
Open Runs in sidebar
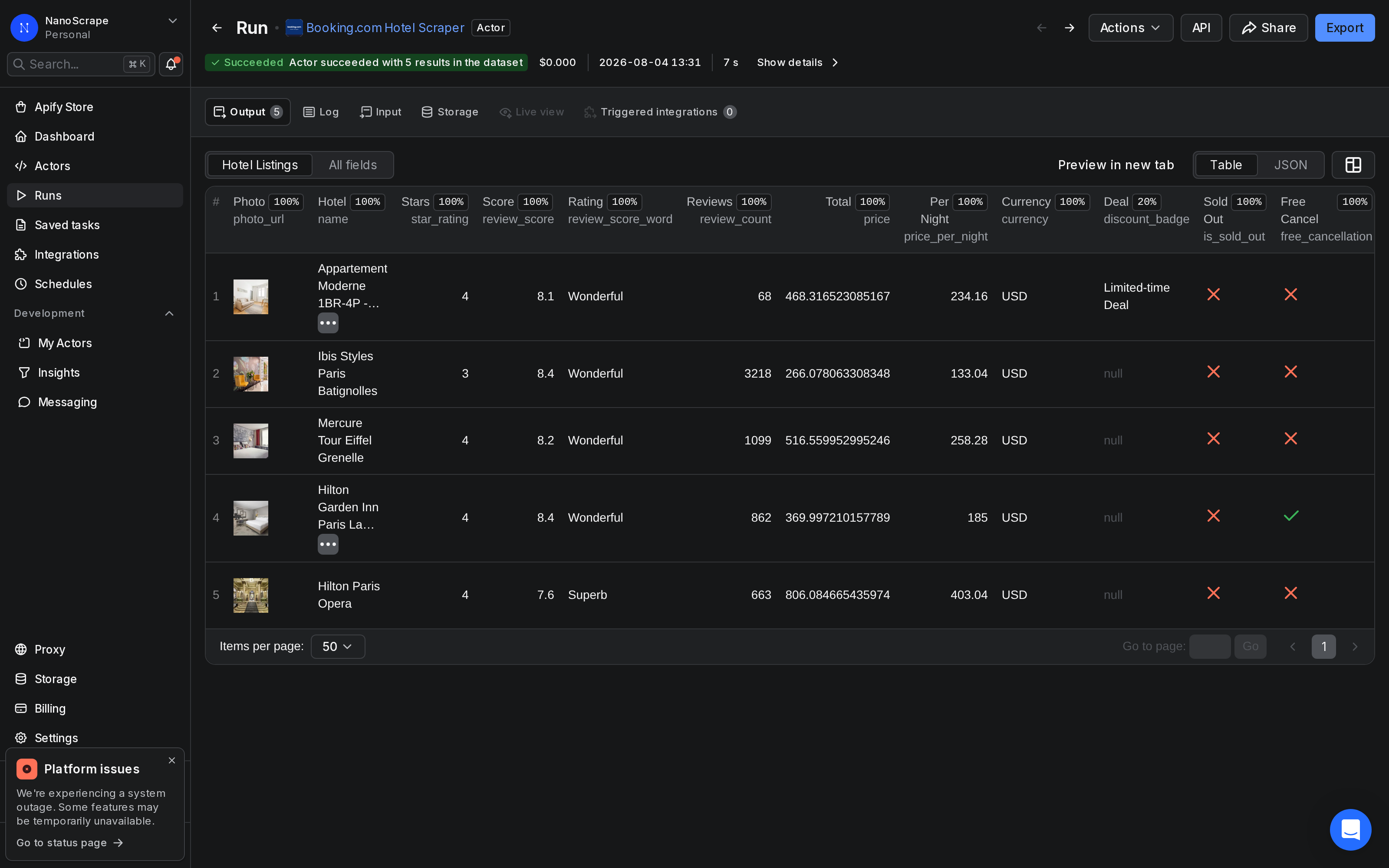coord(95,195)
